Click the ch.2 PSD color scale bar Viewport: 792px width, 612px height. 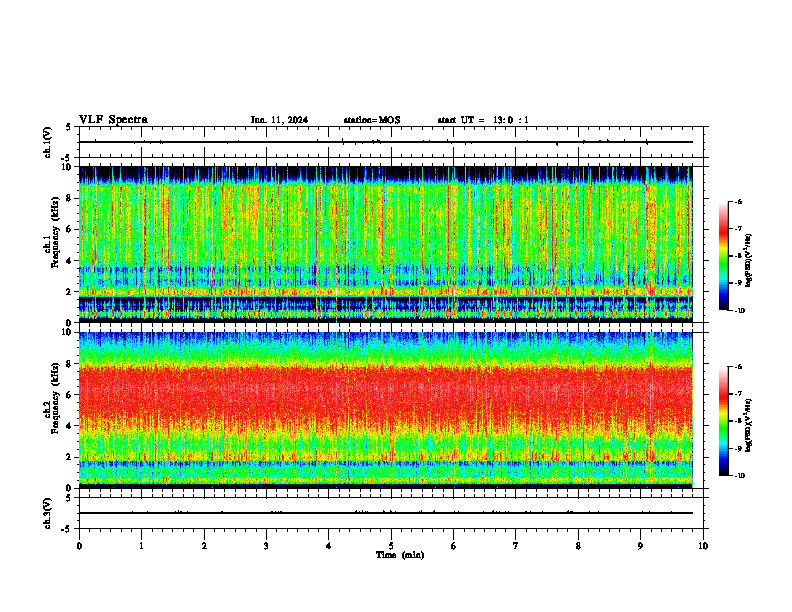(723, 421)
